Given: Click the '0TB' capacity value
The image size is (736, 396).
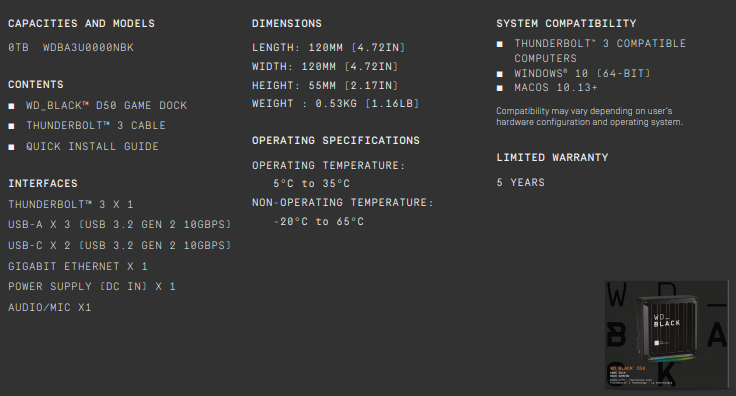Looking at the screenshot, I should [18, 47].
